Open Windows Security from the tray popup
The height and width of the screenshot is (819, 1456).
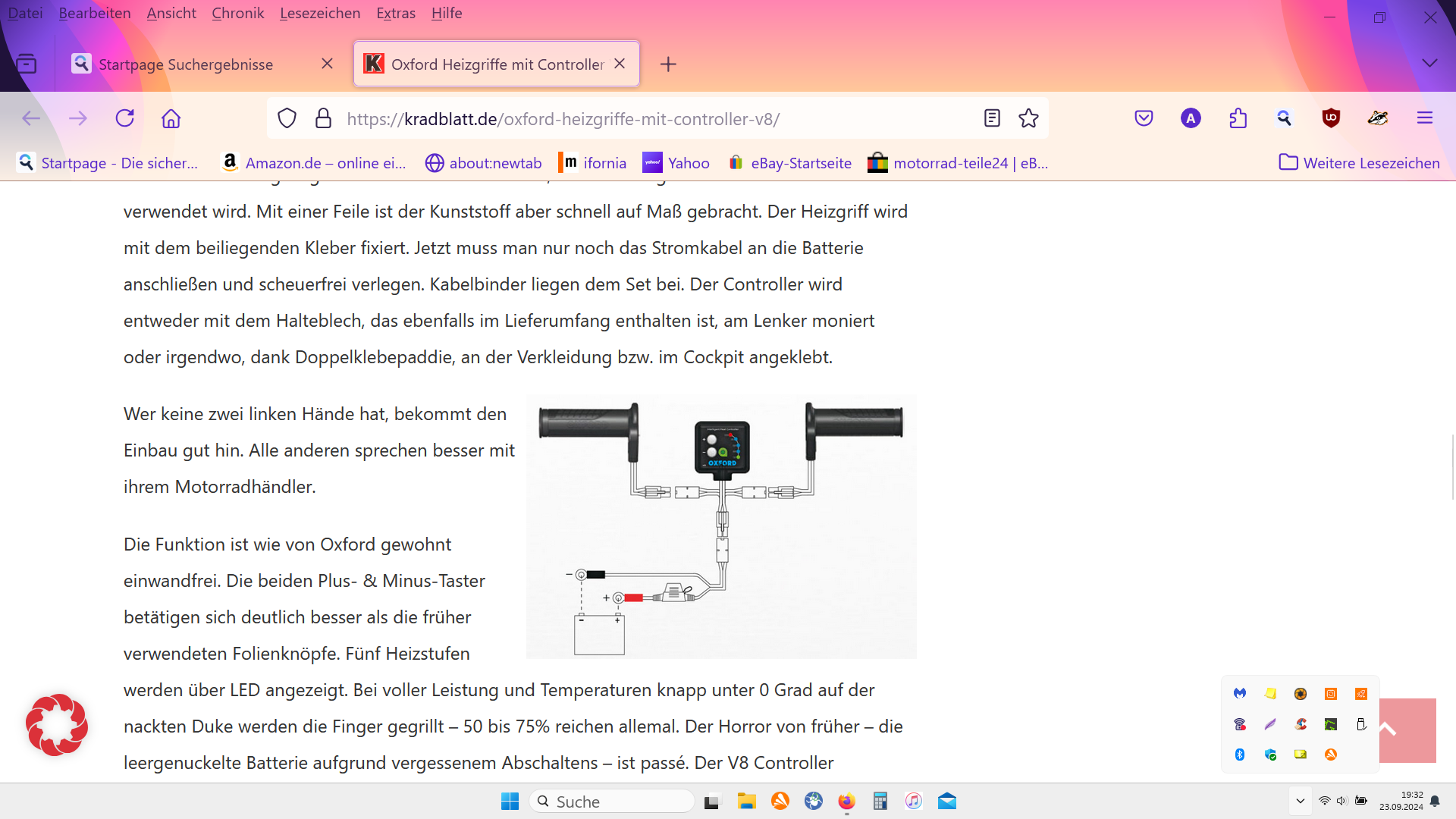(x=1270, y=755)
